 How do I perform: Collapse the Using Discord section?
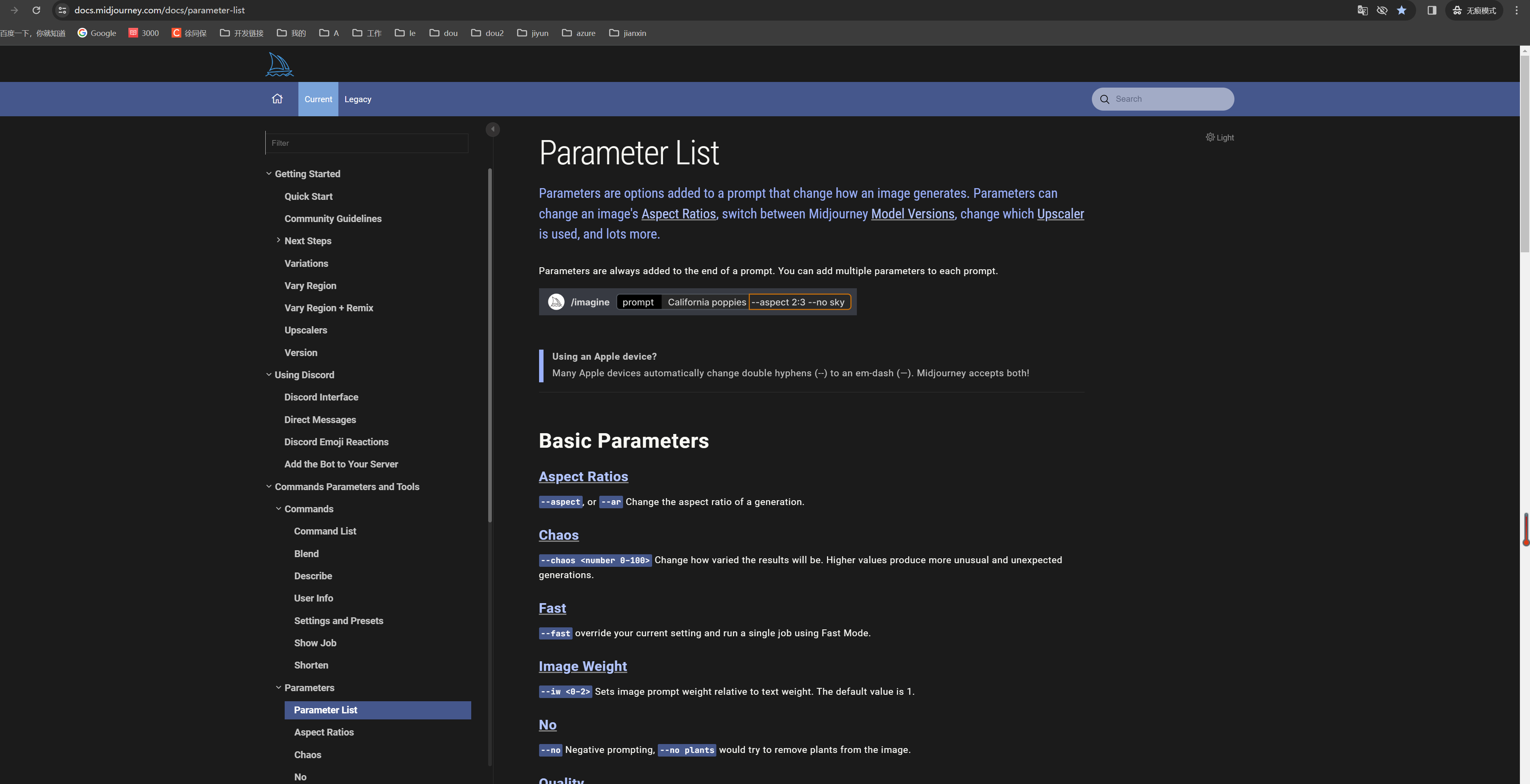pyautogui.click(x=269, y=374)
